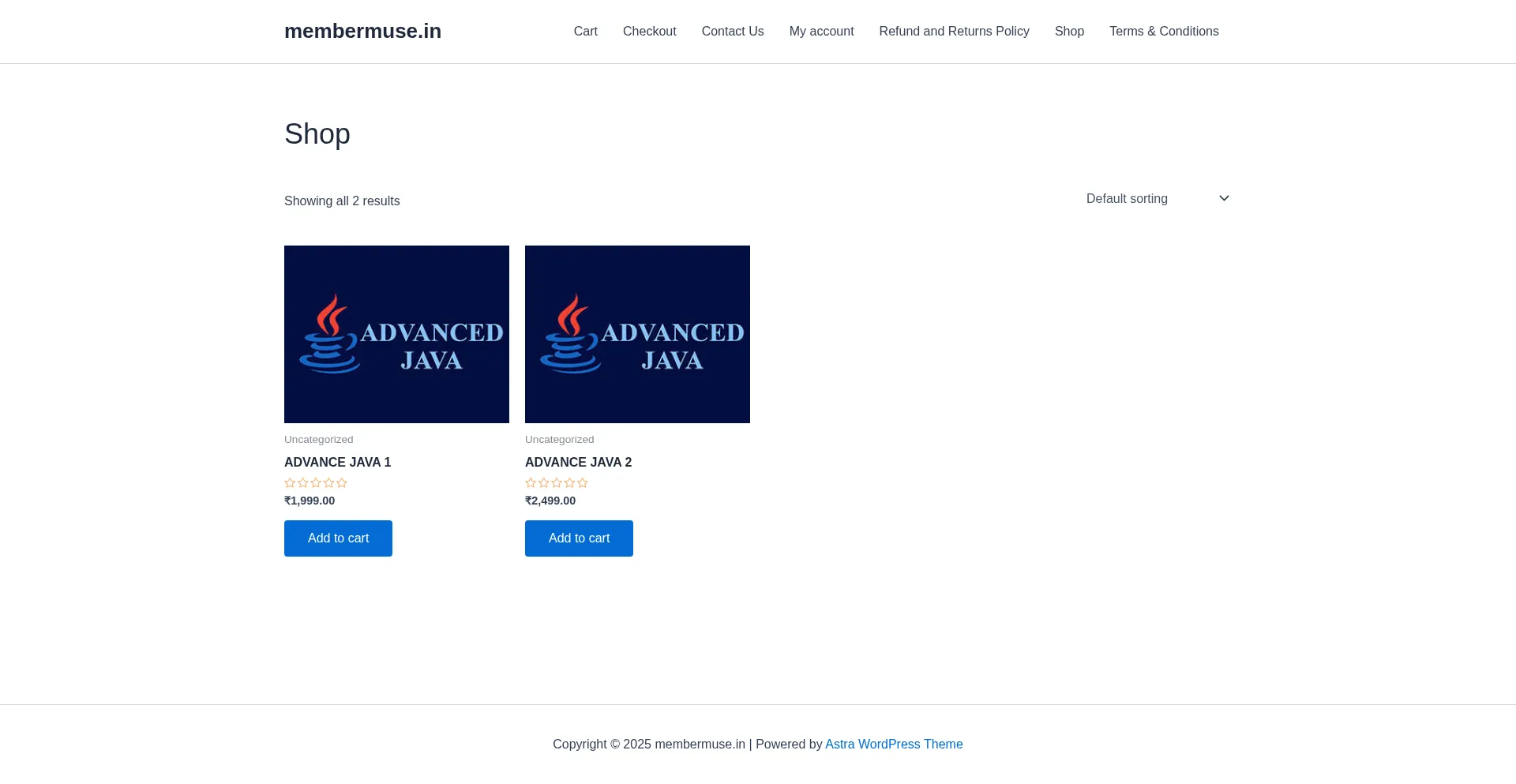Follow the Astra WordPress Theme footer link

point(894,744)
